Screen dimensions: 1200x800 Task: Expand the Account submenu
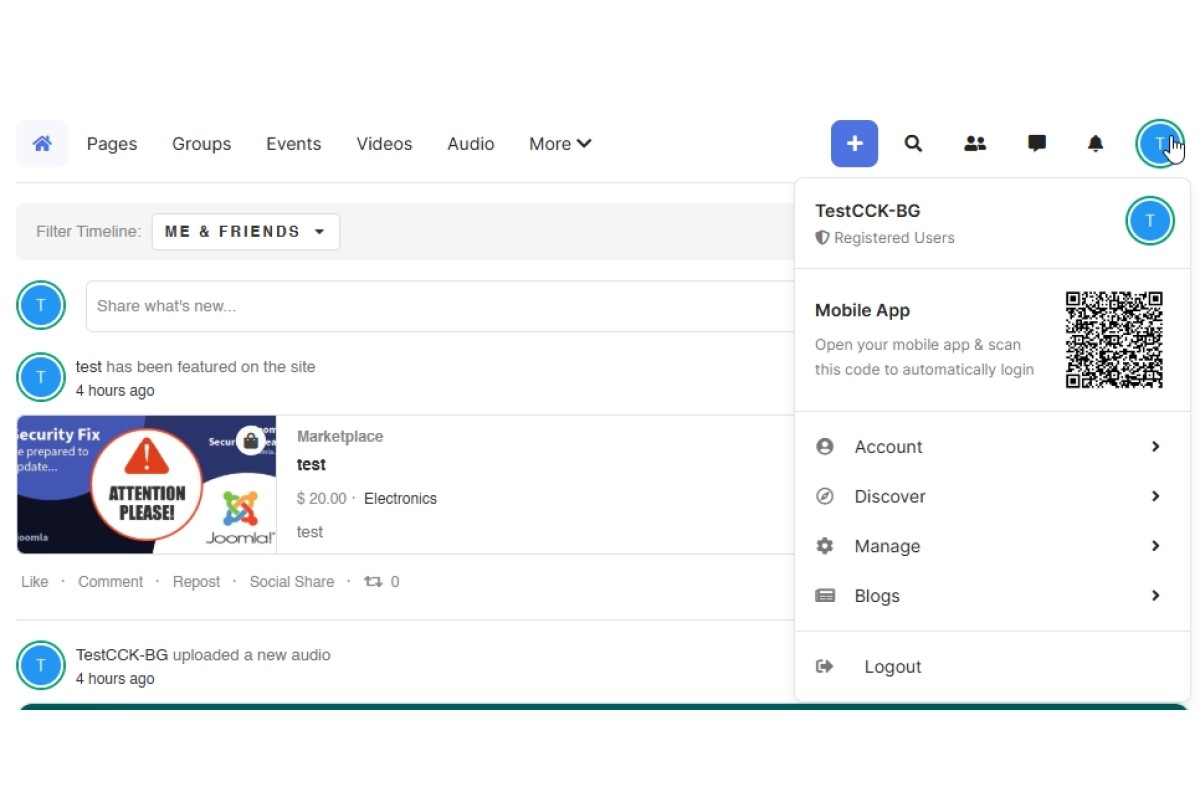pyautogui.click(x=990, y=447)
